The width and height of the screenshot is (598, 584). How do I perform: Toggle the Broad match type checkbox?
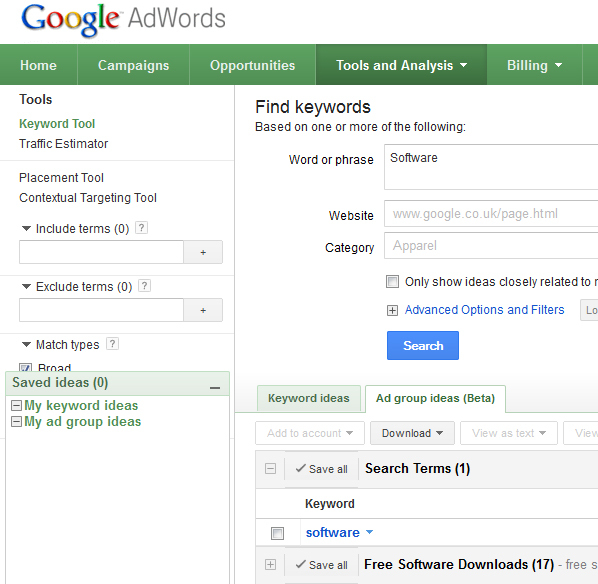[26, 368]
